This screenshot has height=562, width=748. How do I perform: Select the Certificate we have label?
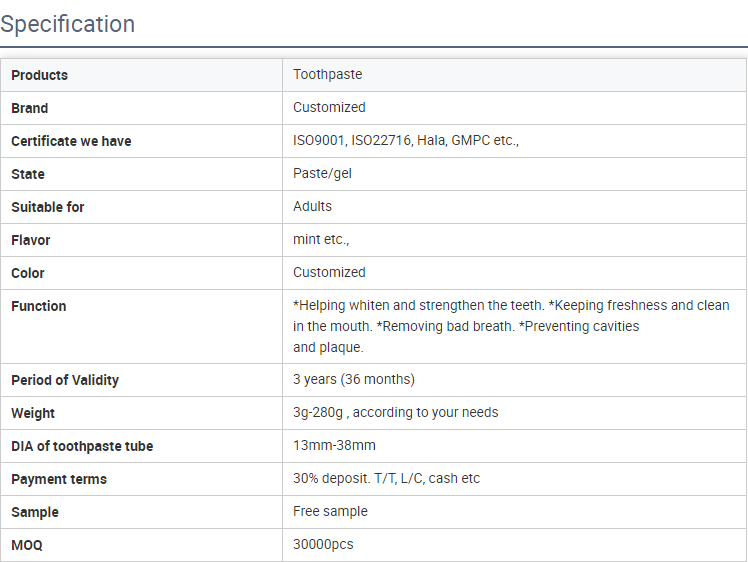[71, 141]
